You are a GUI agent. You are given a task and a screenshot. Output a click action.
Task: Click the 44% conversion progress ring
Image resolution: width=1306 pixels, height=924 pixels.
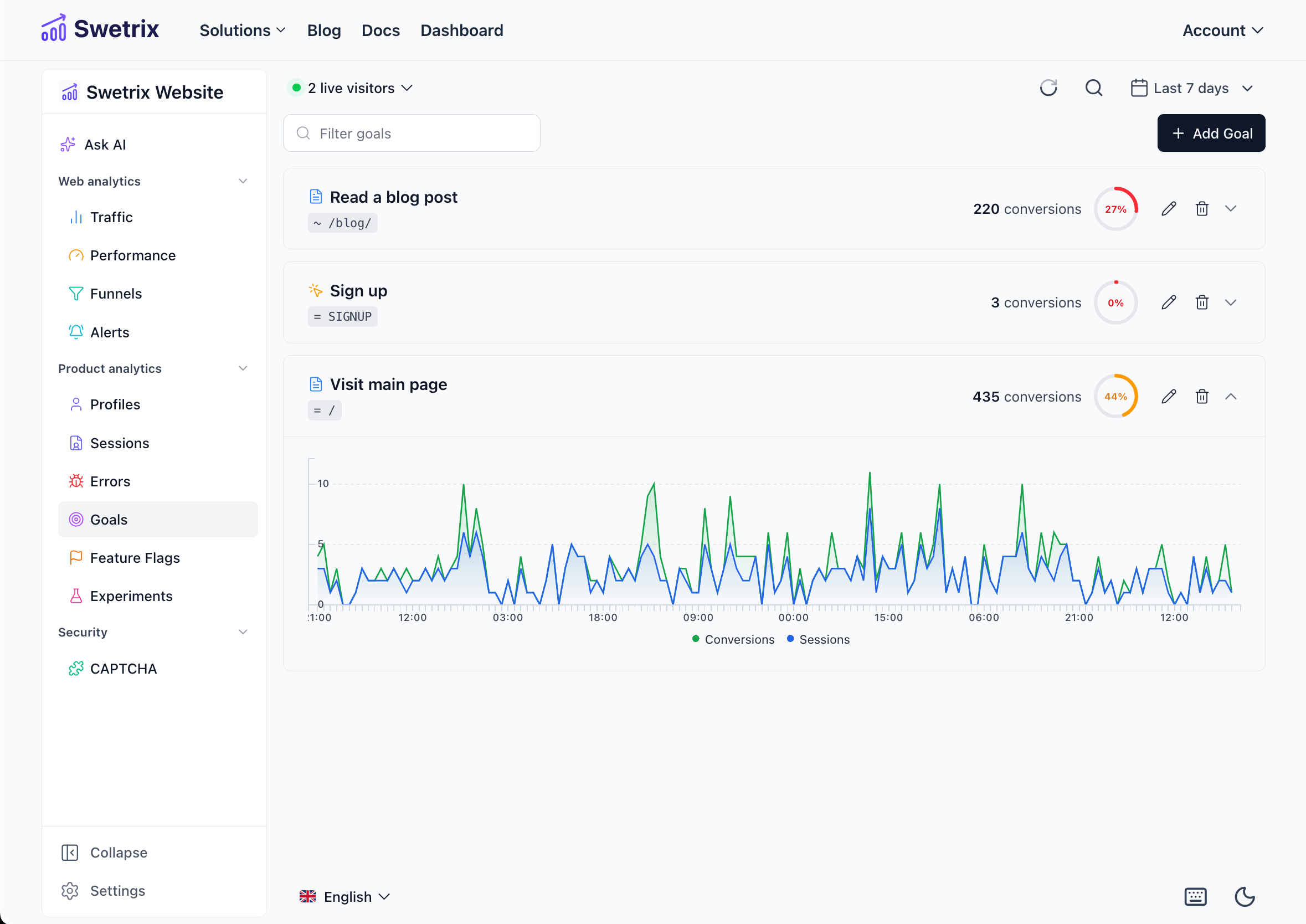coord(1115,397)
